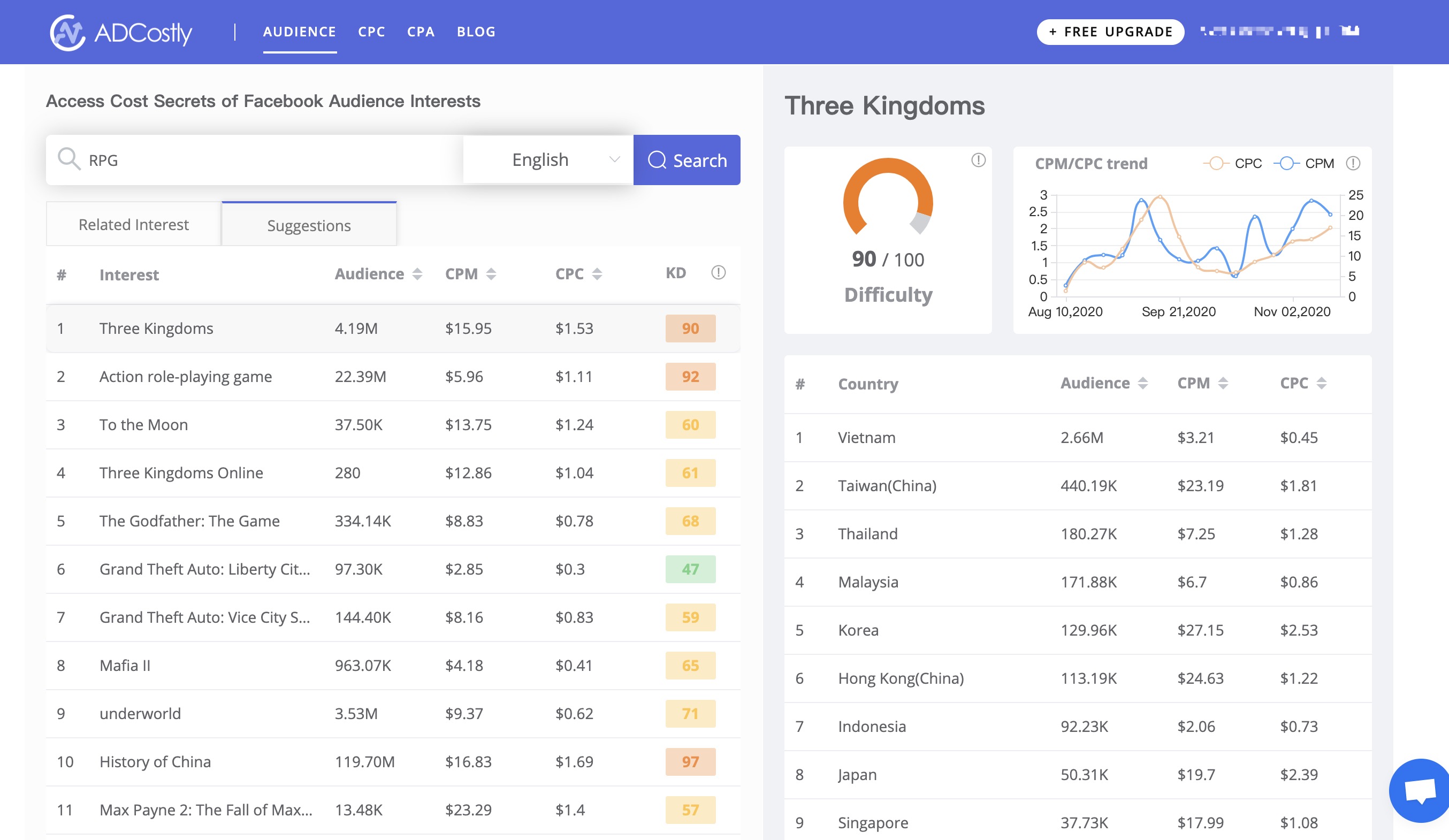
Task: Click KD badge 97 for History of China
Action: 690,762
